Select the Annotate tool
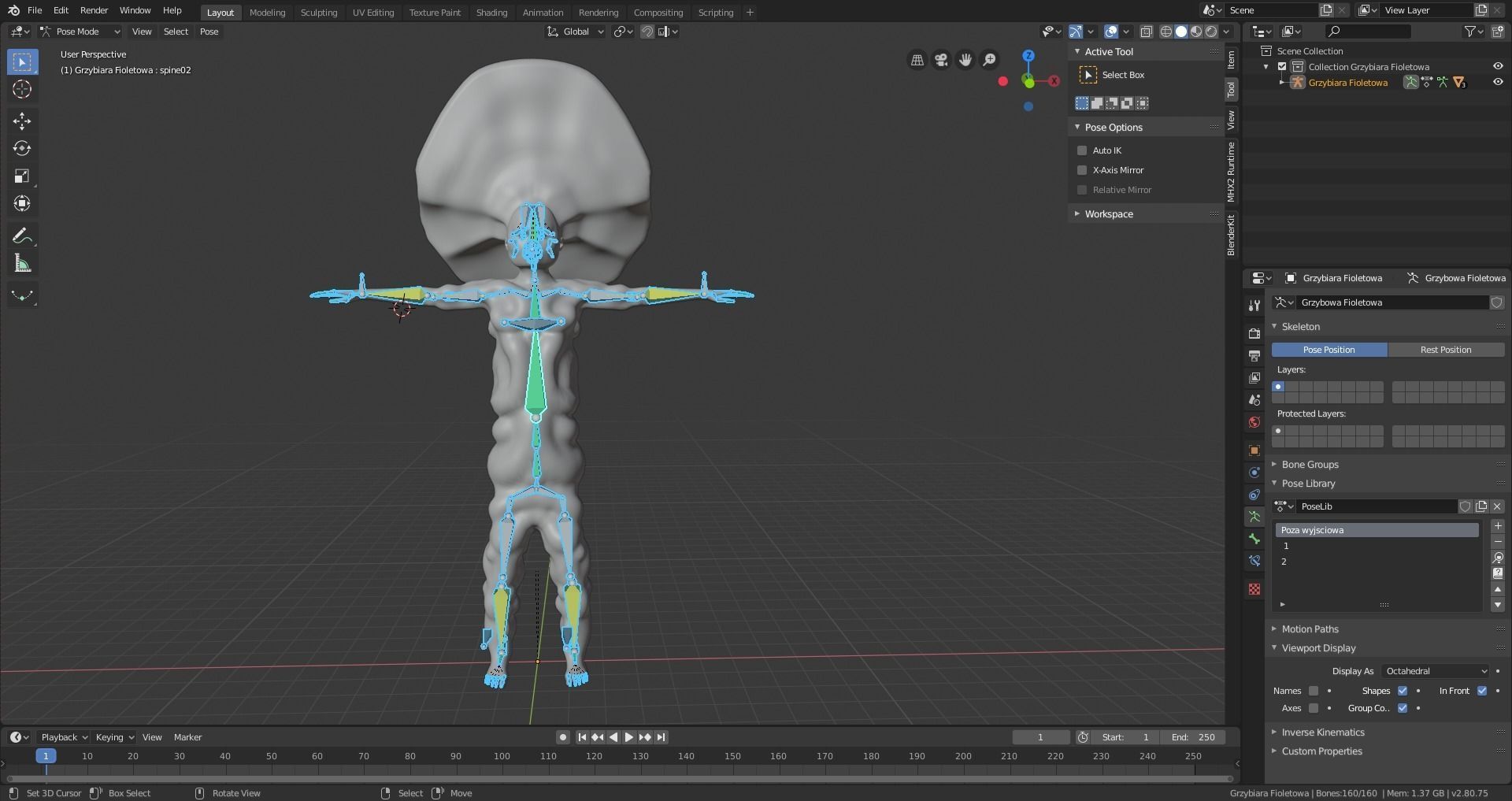Screen dimensions: 1512x801 22,235
